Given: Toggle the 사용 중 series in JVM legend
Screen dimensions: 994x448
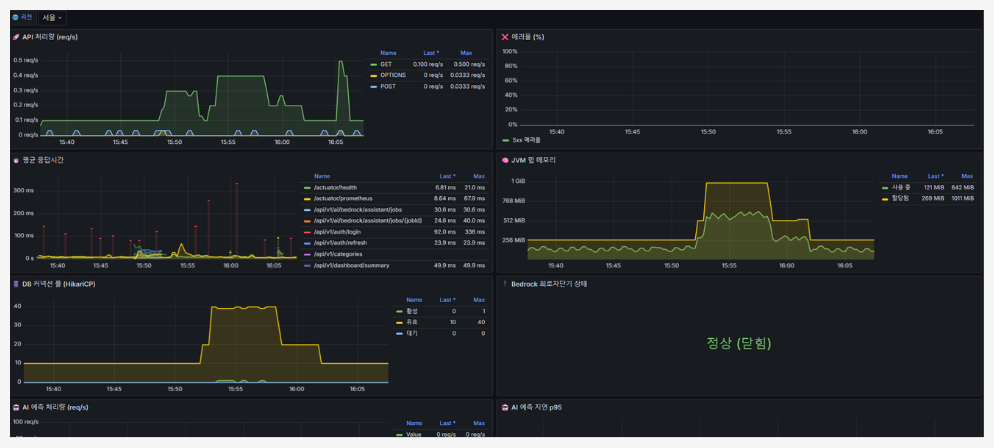Looking at the screenshot, I should [x=901, y=188].
